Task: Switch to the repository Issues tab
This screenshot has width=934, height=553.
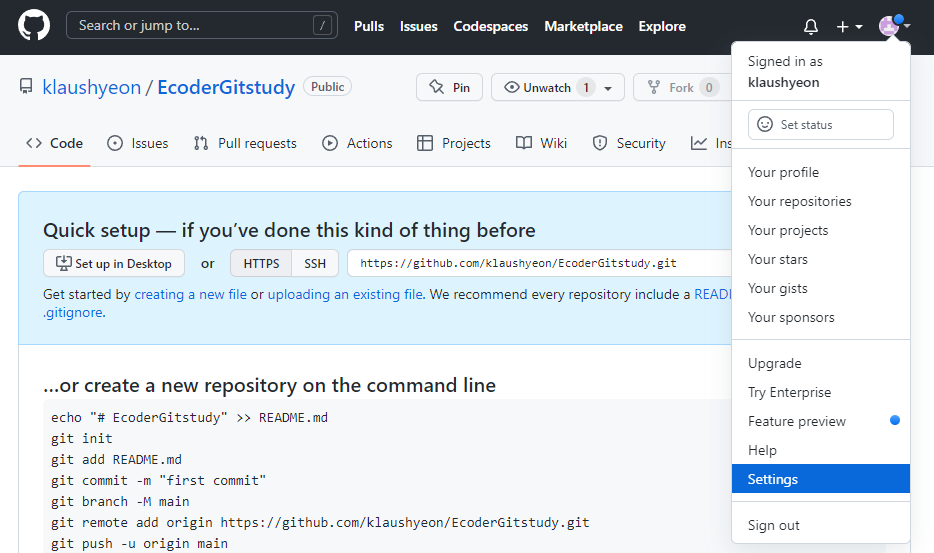Action: tap(138, 143)
